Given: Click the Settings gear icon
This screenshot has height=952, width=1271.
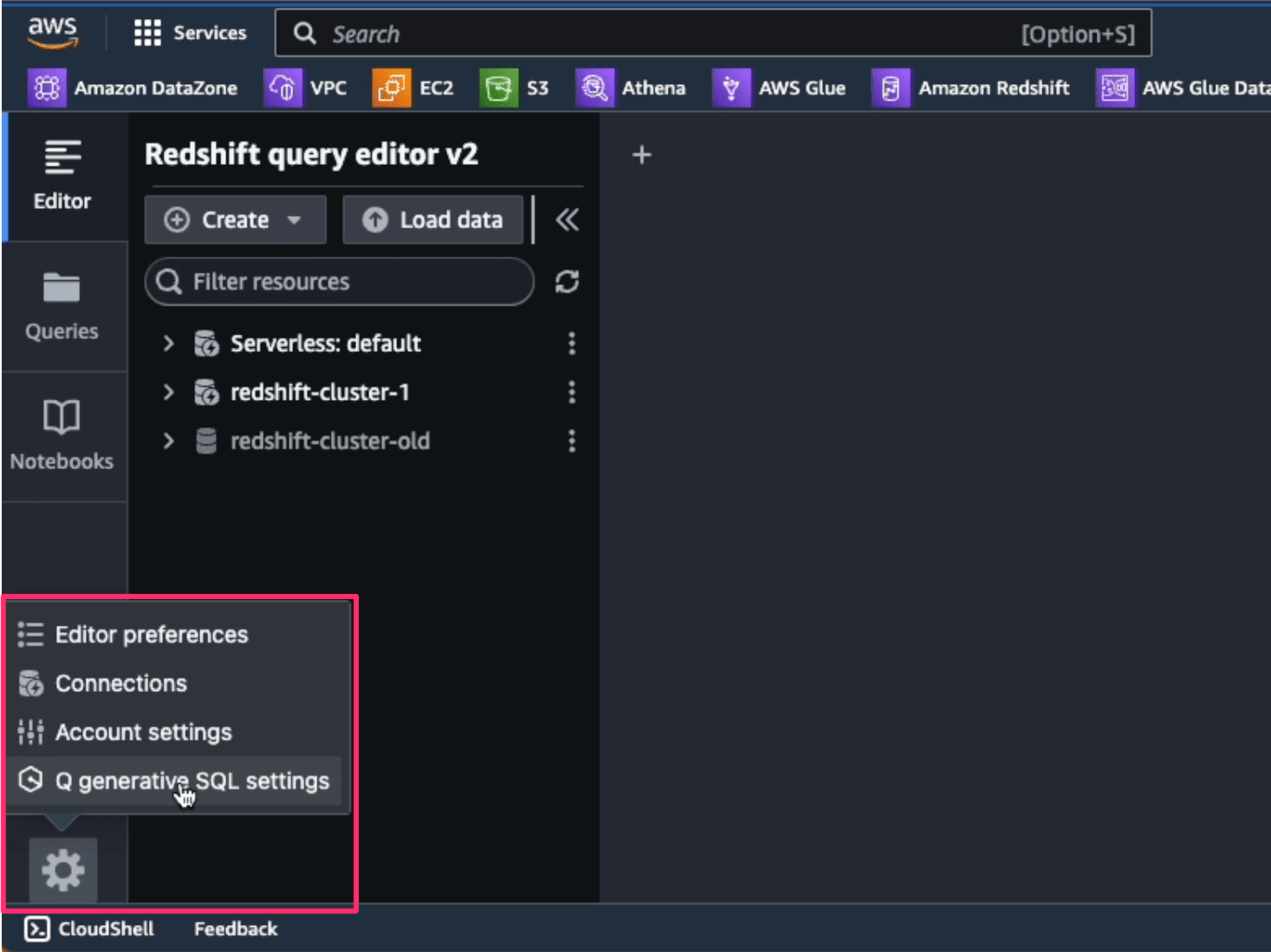Looking at the screenshot, I should 62,870.
